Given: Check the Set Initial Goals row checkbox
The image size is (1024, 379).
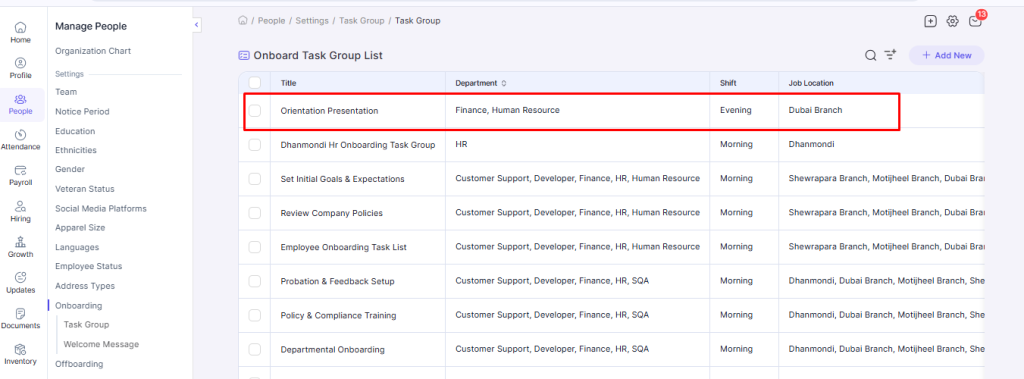Looking at the screenshot, I should click(255, 178).
